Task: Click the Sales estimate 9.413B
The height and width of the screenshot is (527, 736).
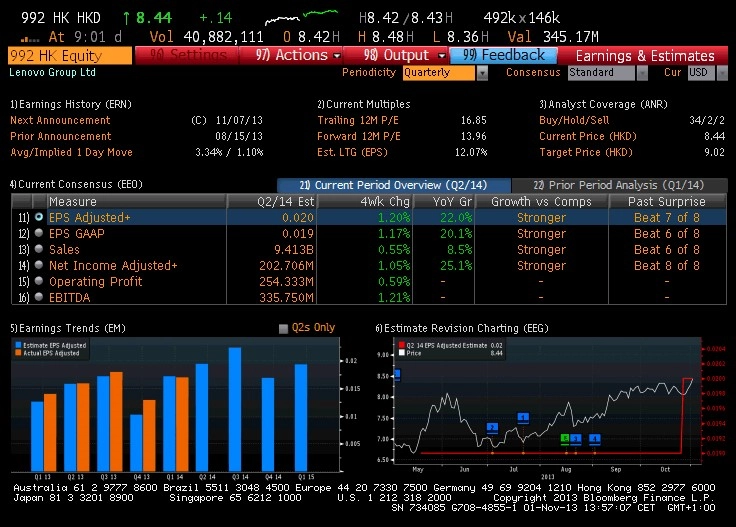Action: (x=294, y=249)
